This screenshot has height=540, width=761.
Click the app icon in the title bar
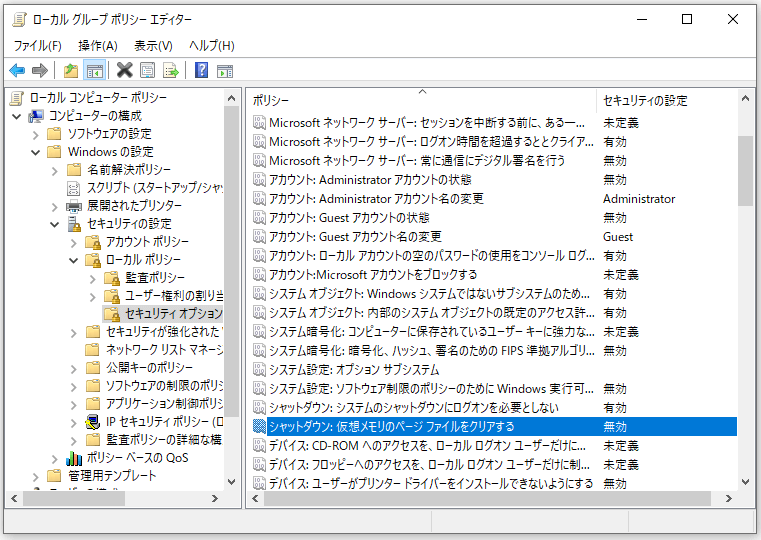(19, 19)
